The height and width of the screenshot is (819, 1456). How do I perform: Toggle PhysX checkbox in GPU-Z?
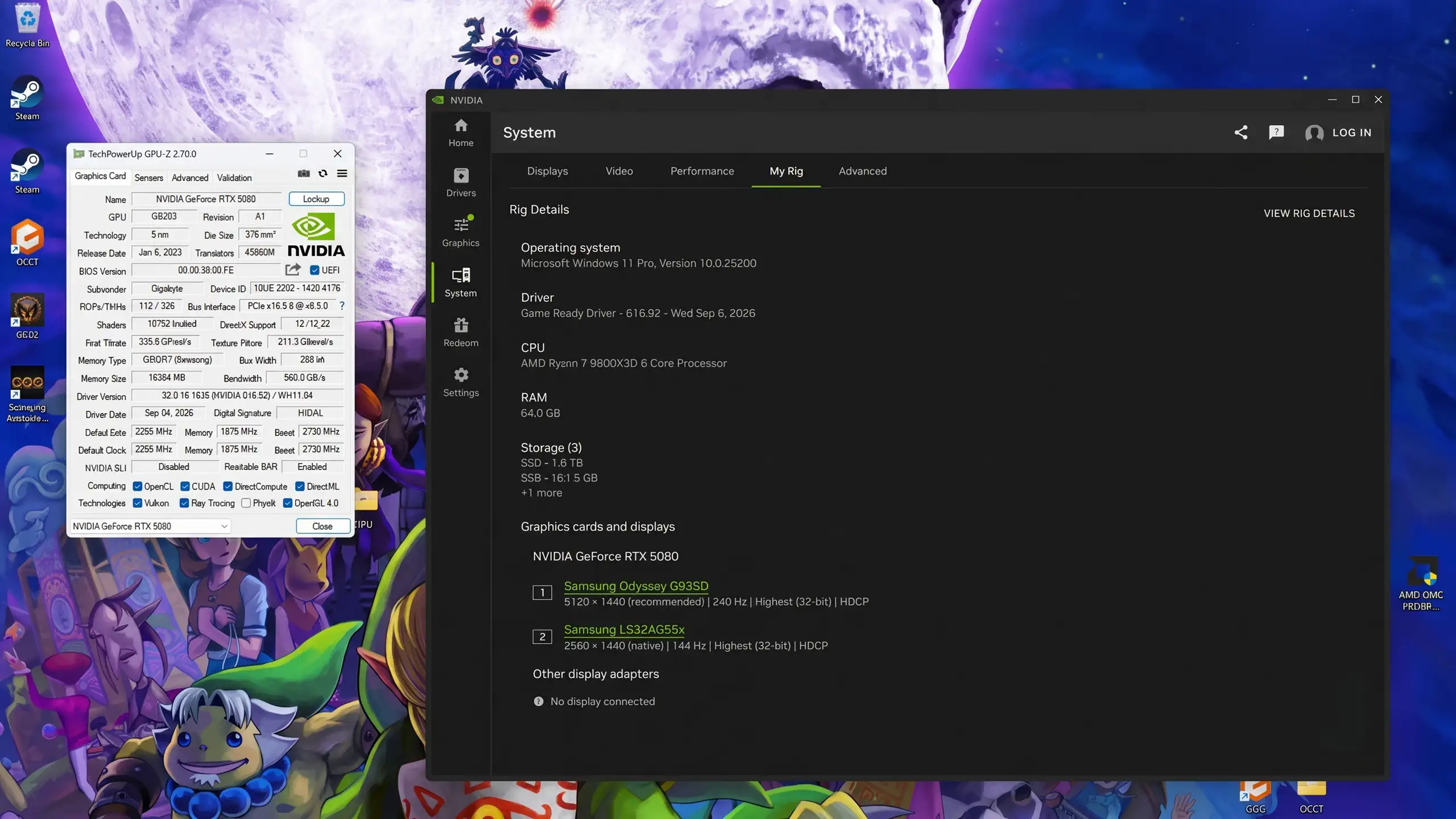246,503
